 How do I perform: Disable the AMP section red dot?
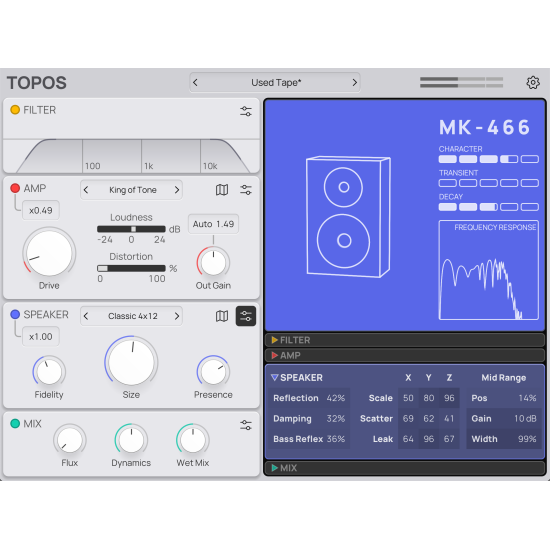click(x=15, y=188)
